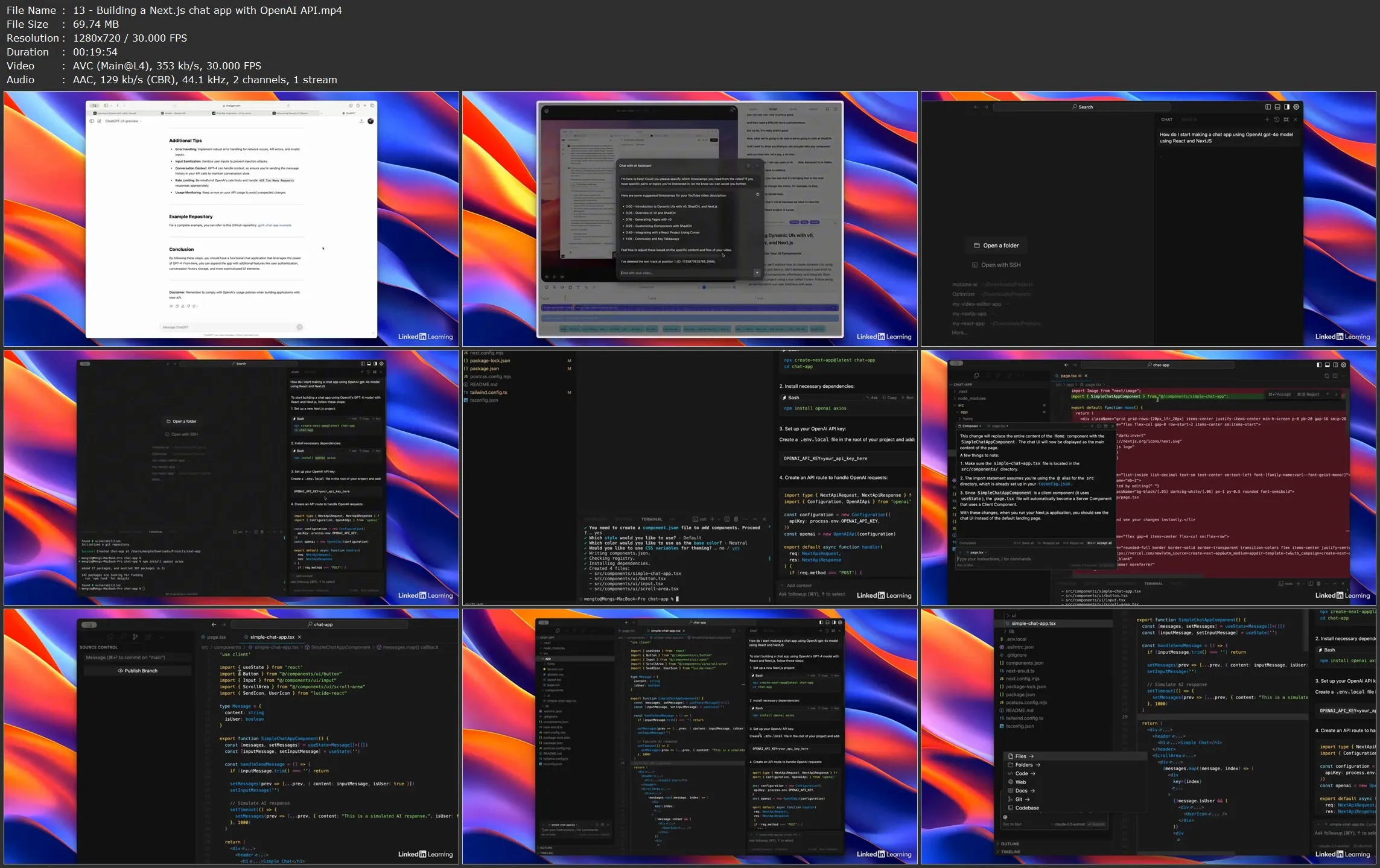
Task: Open recent project my-video-editor-app in top-right frame
Action: click(x=976, y=304)
